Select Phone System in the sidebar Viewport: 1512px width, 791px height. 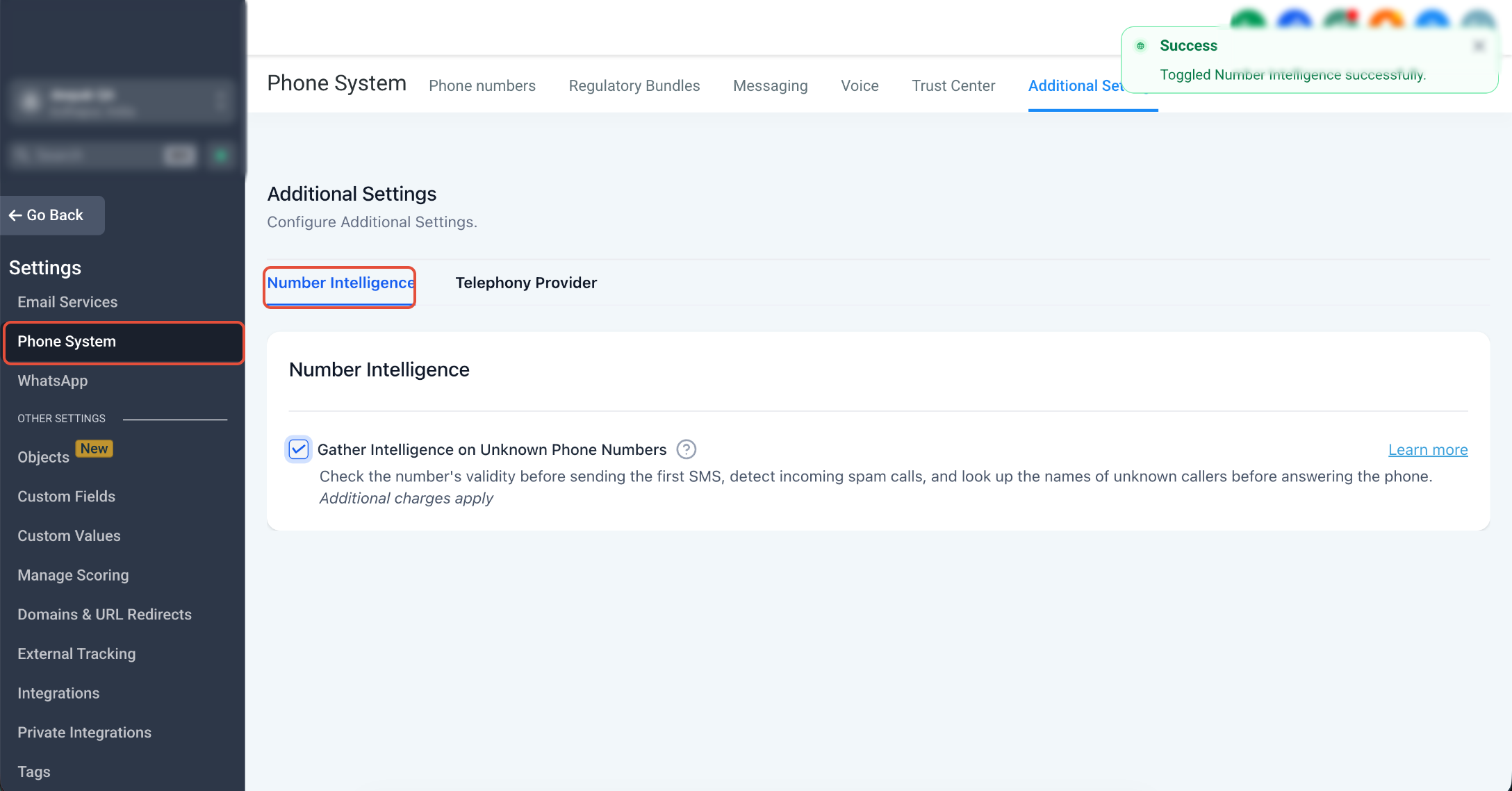click(124, 342)
